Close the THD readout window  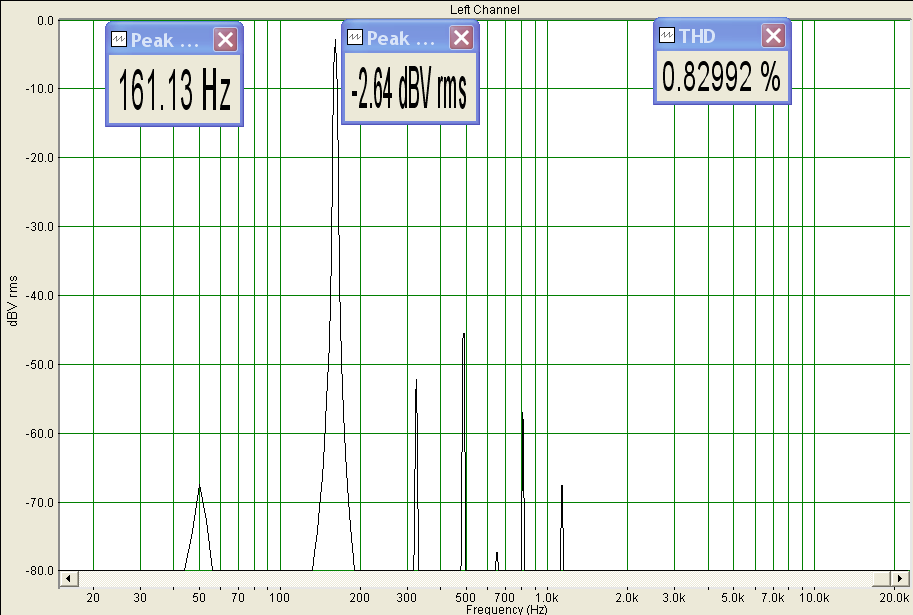[773, 36]
